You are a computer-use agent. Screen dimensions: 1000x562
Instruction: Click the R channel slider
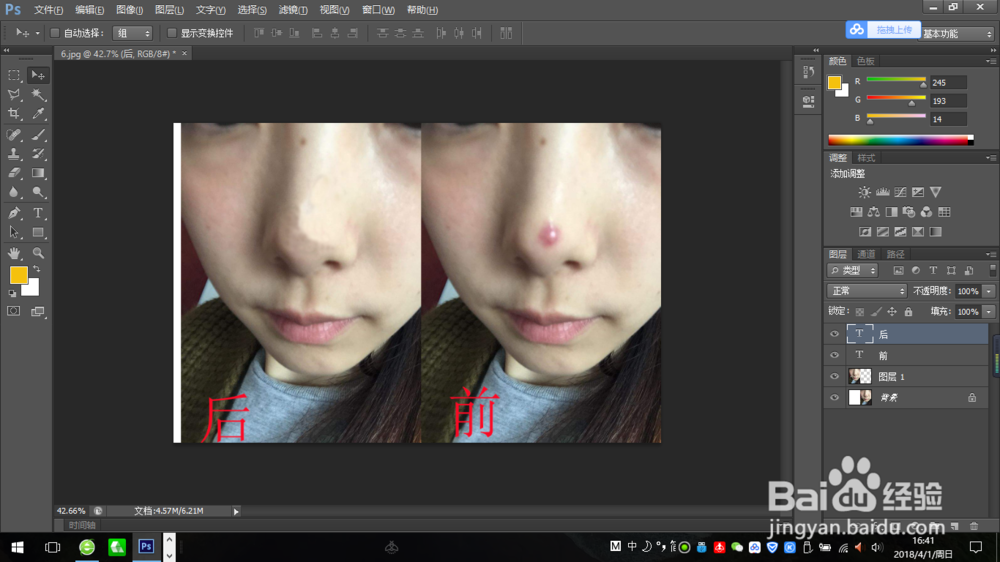[x=896, y=81]
